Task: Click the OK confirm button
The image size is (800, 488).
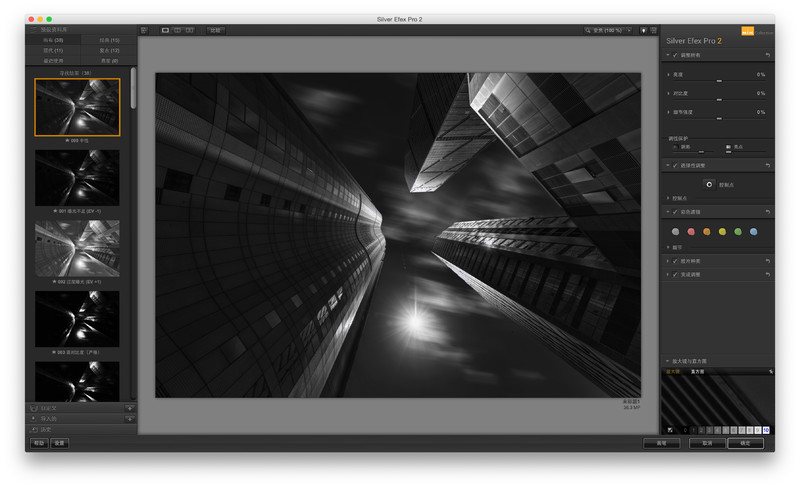Action: [745, 443]
